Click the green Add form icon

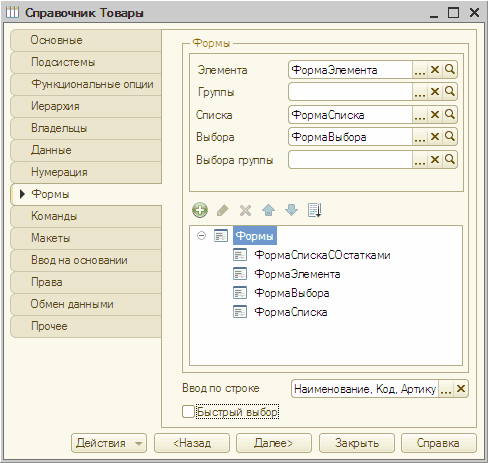click(x=200, y=210)
